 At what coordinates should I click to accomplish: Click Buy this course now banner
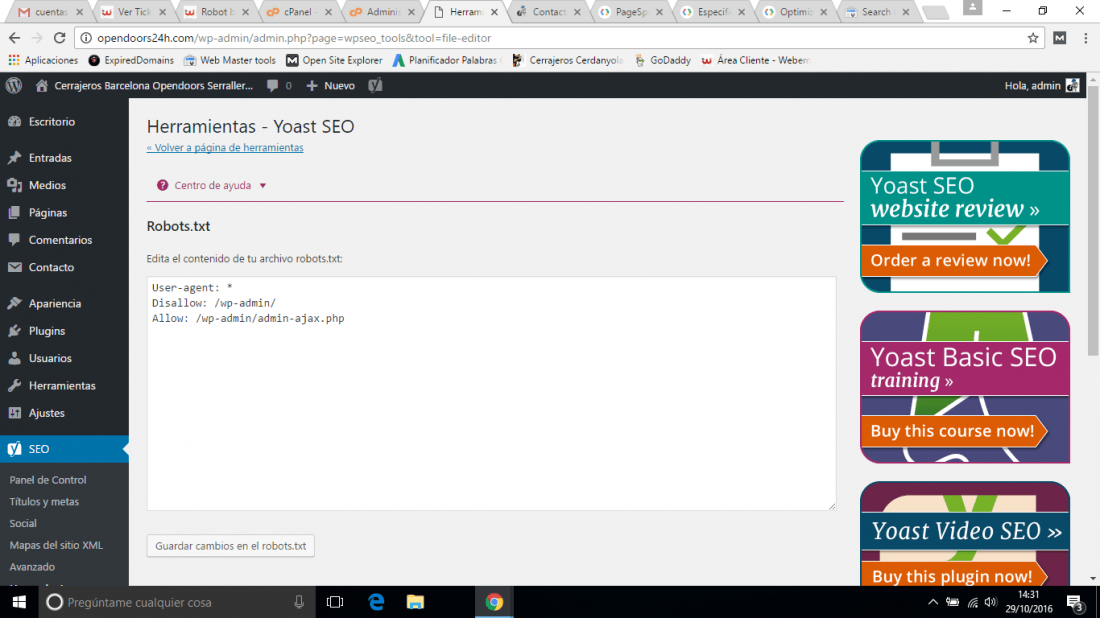tap(953, 431)
